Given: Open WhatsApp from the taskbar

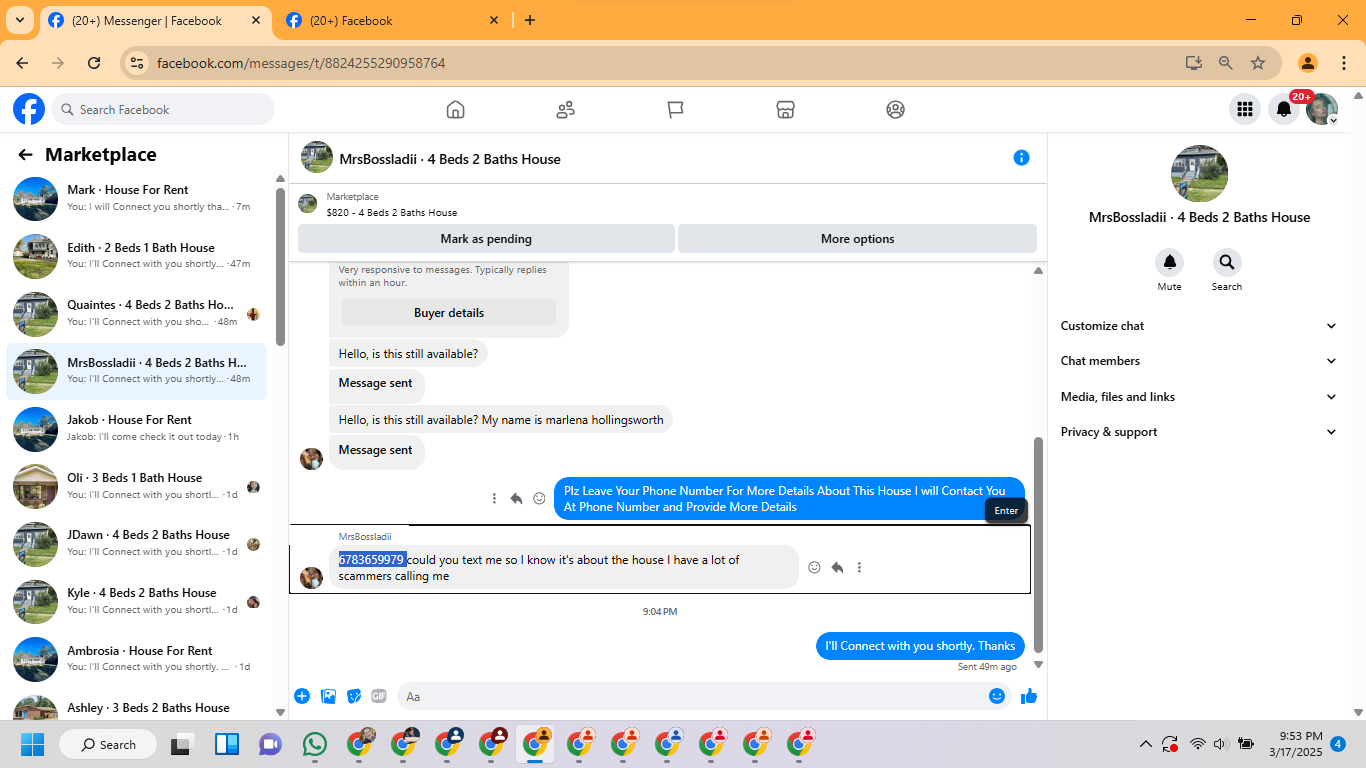Looking at the screenshot, I should pos(315,744).
